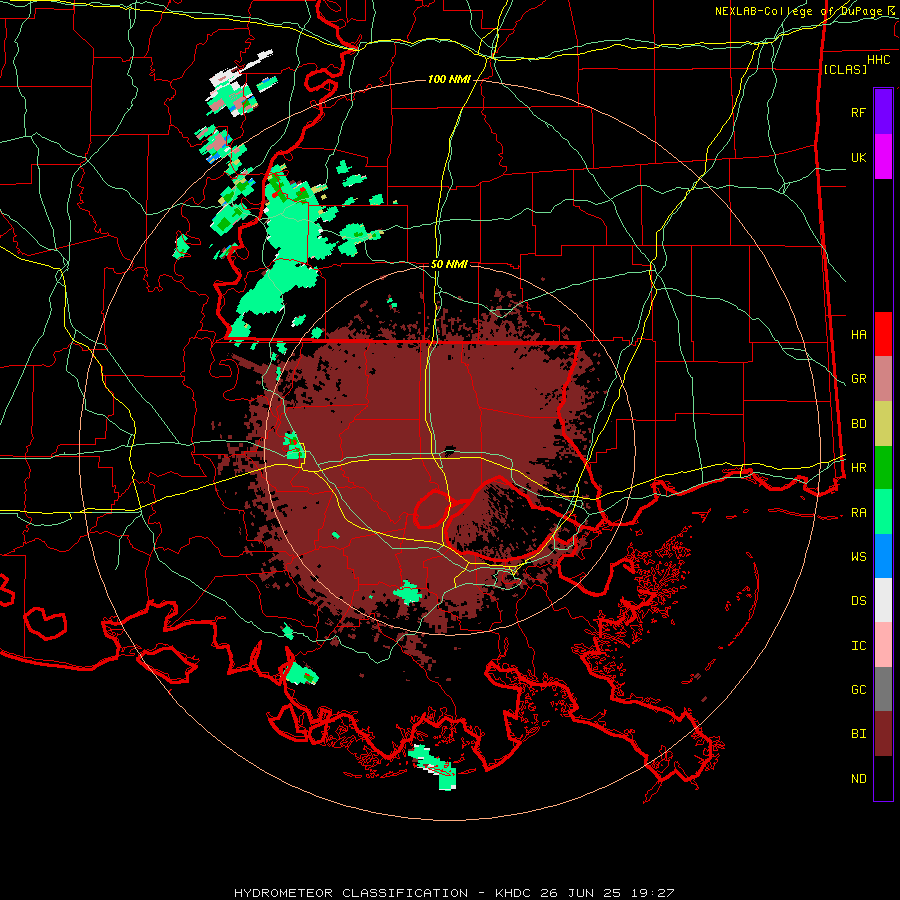Image resolution: width=900 pixels, height=900 pixels.
Task: Click the BI brown legend swatch
Action: point(883,734)
